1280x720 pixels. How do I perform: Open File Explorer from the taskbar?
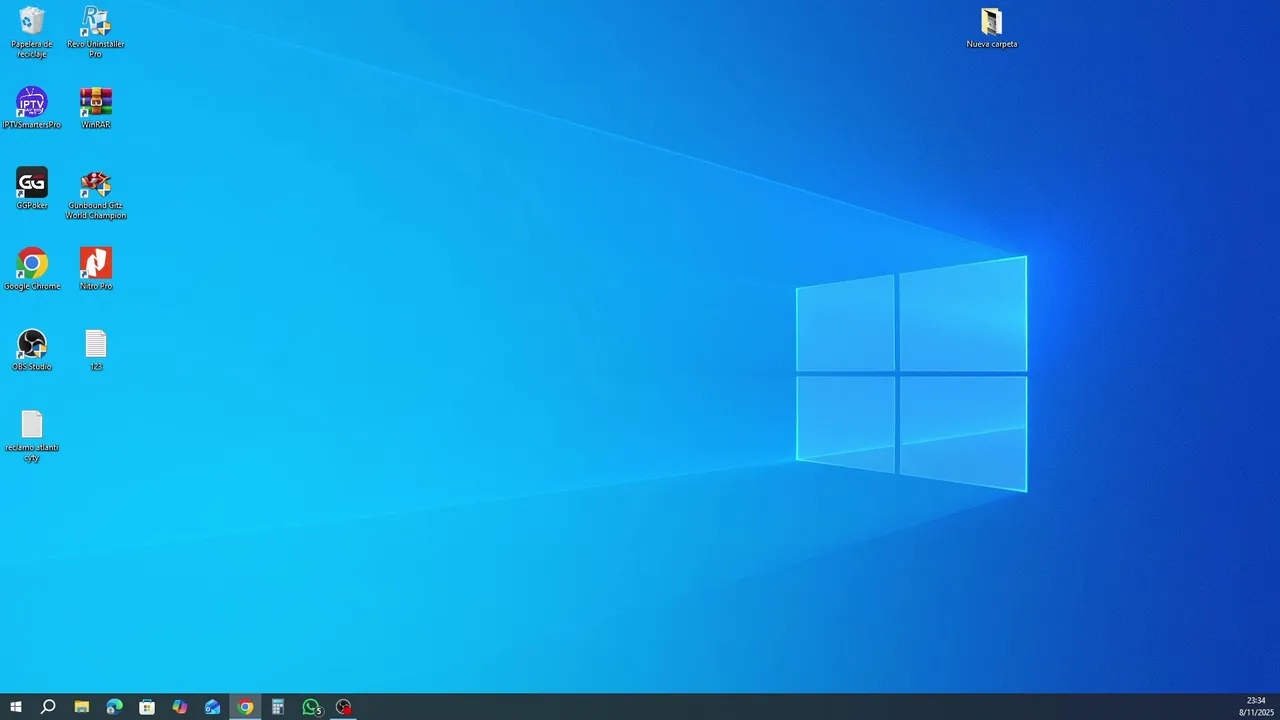coord(82,707)
